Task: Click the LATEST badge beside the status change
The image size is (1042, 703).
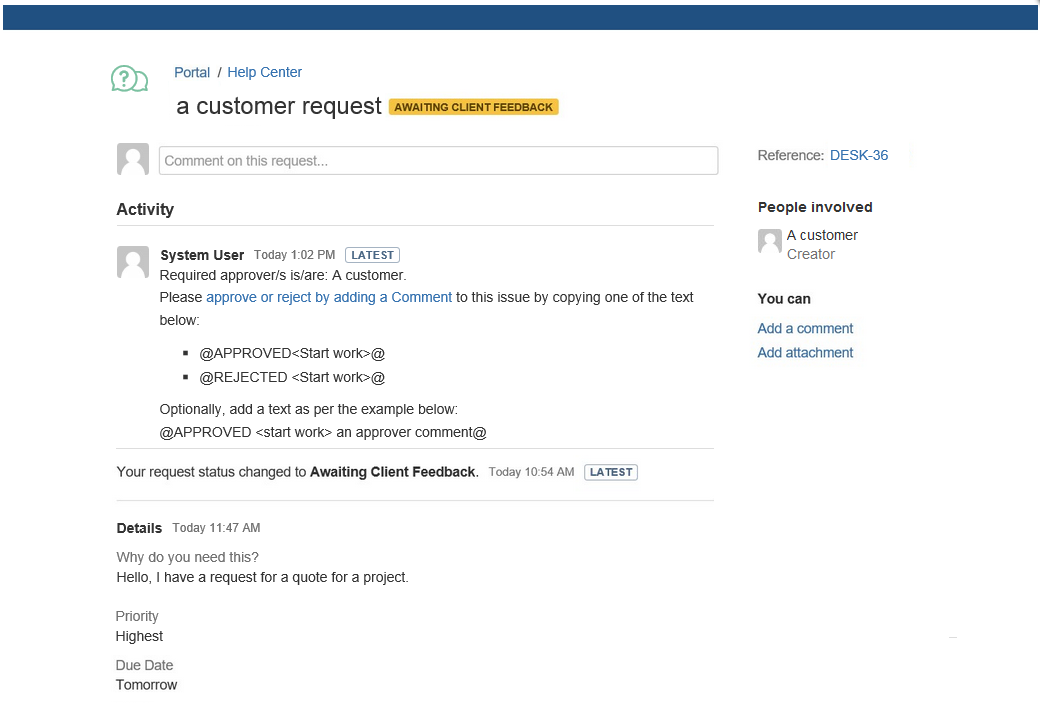Action: coord(610,472)
